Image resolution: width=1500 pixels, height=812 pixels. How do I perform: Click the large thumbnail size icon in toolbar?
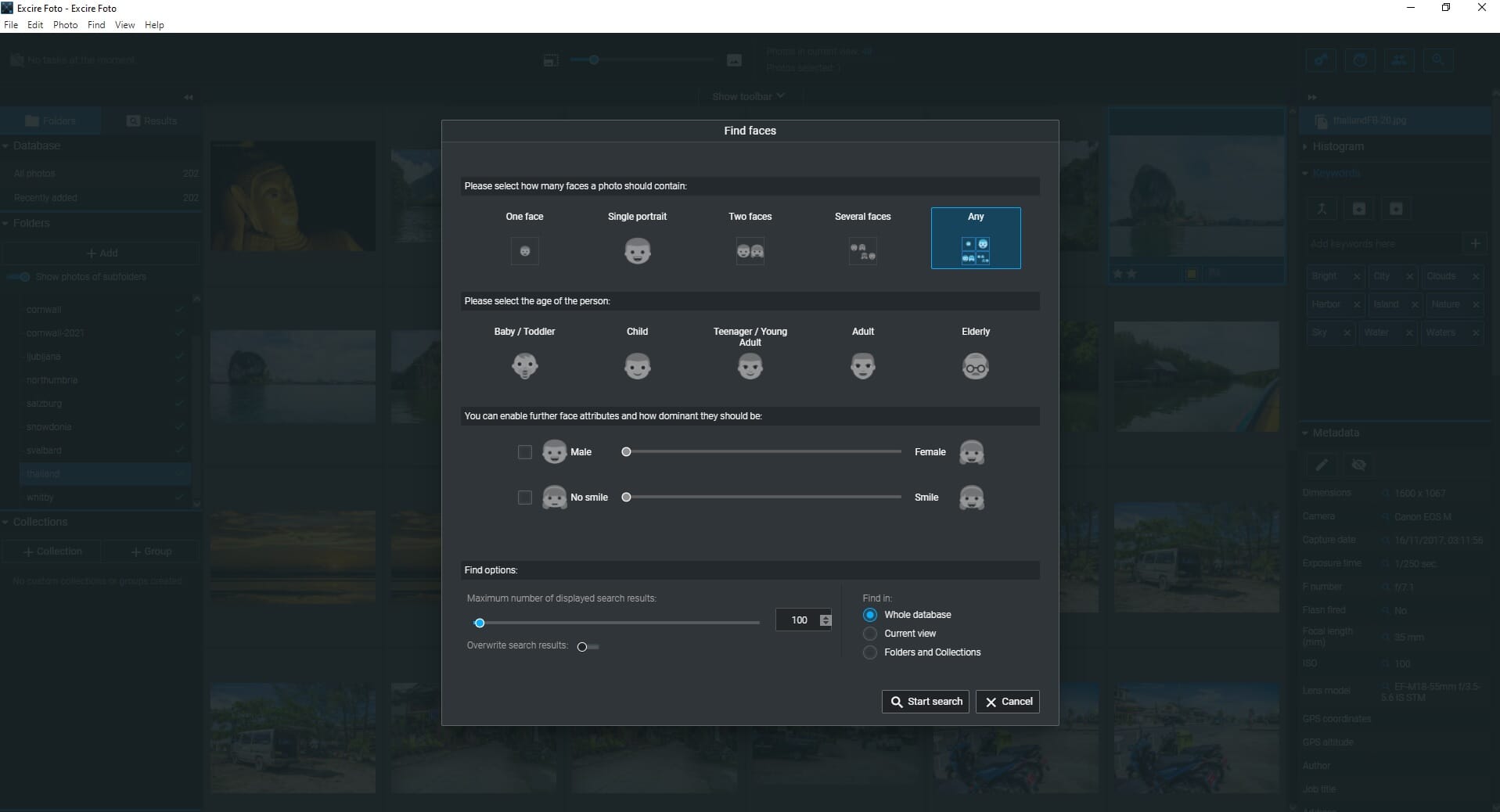[734, 60]
